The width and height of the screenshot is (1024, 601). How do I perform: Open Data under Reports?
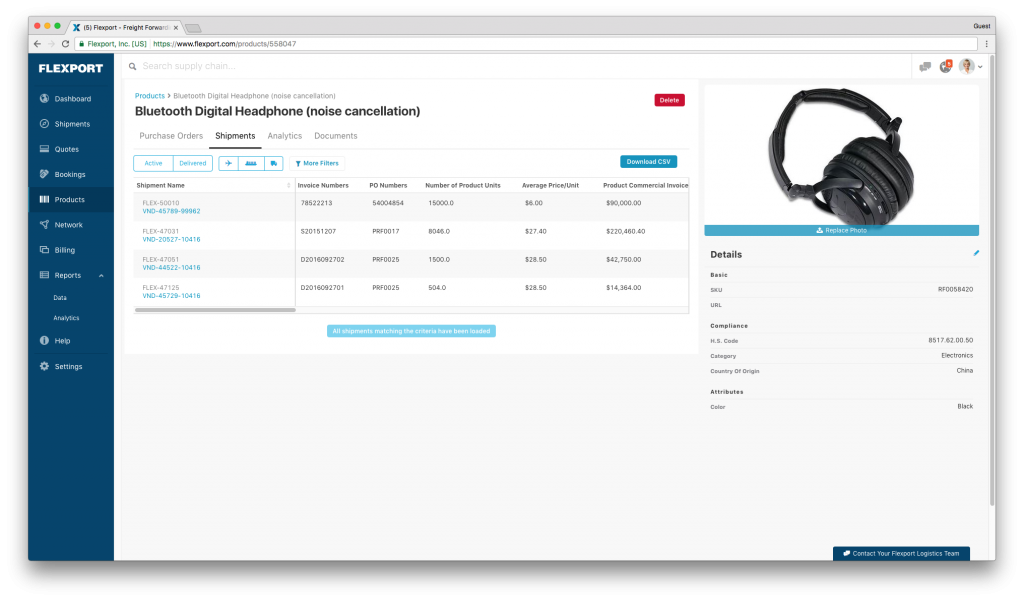[60, 298]
